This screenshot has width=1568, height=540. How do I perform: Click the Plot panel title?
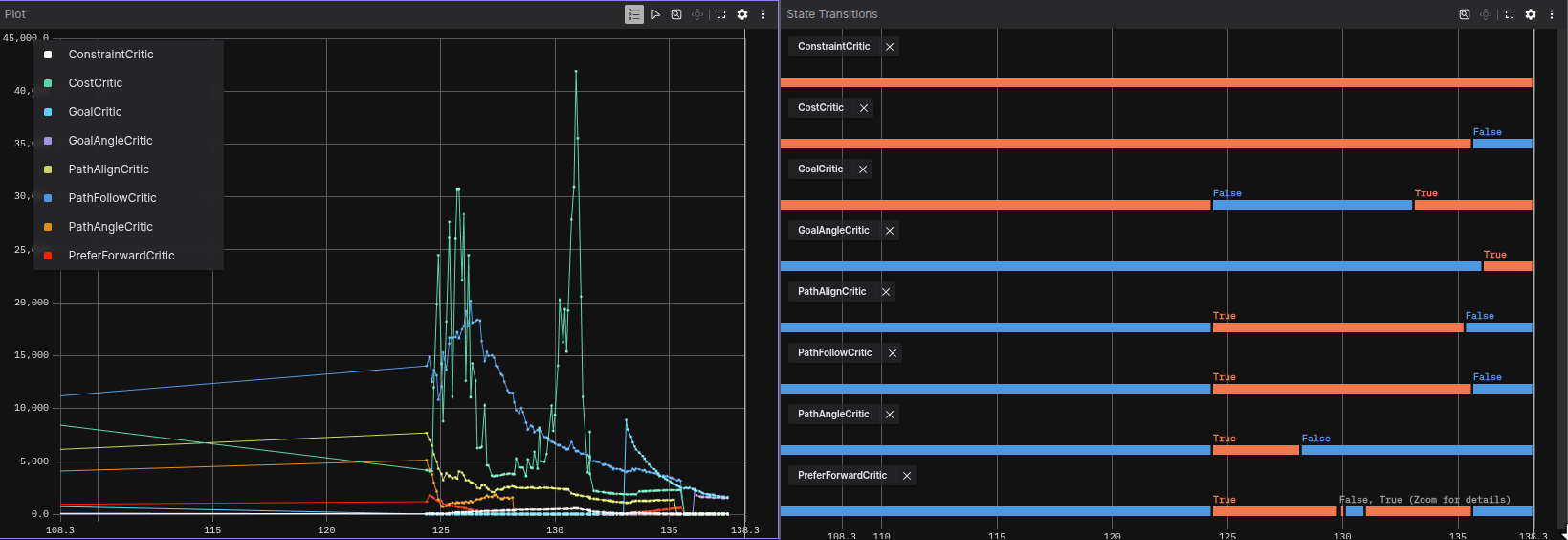tap(15, 14)
